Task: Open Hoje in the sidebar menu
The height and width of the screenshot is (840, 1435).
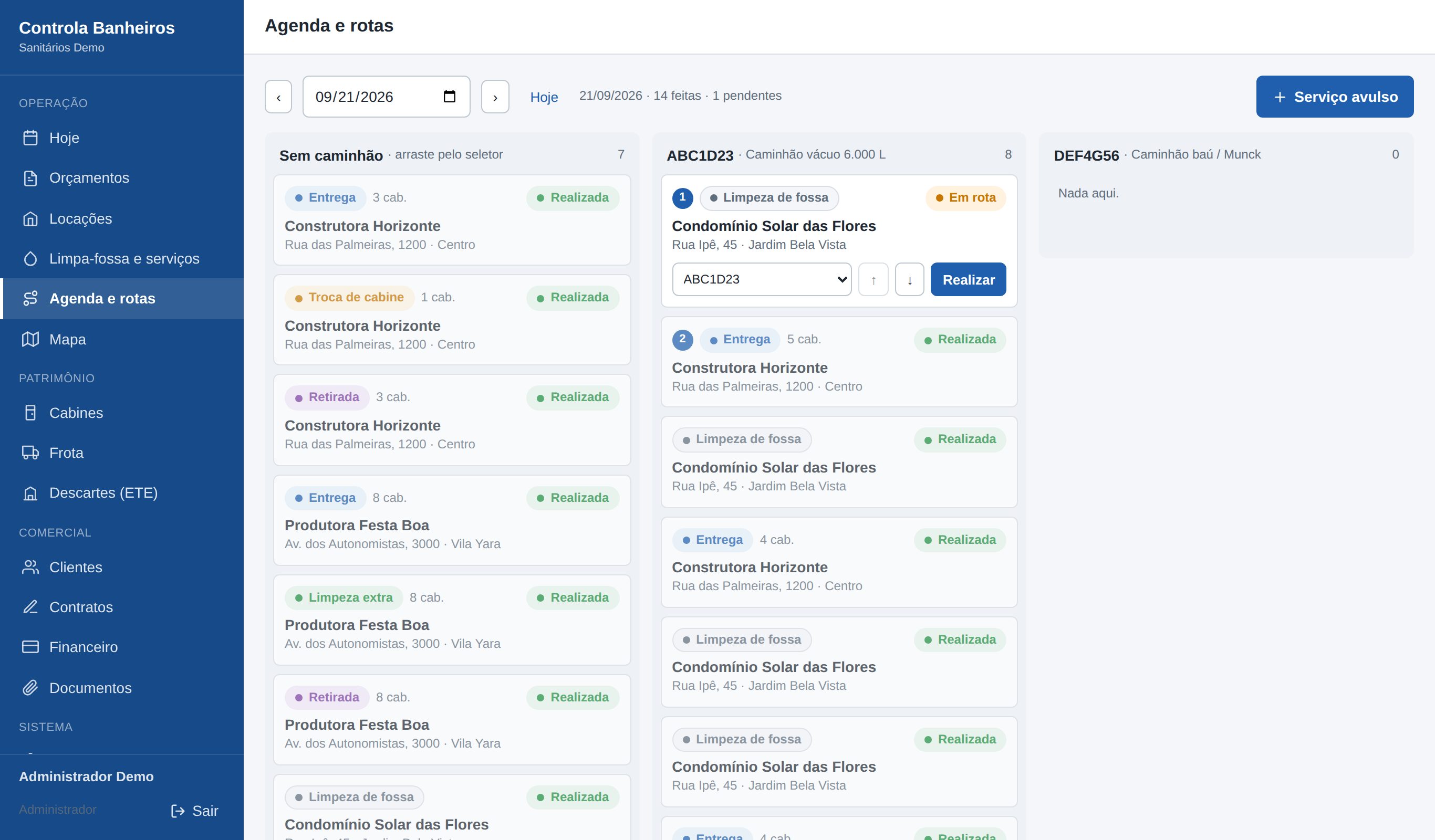Action: click(122, 138)
